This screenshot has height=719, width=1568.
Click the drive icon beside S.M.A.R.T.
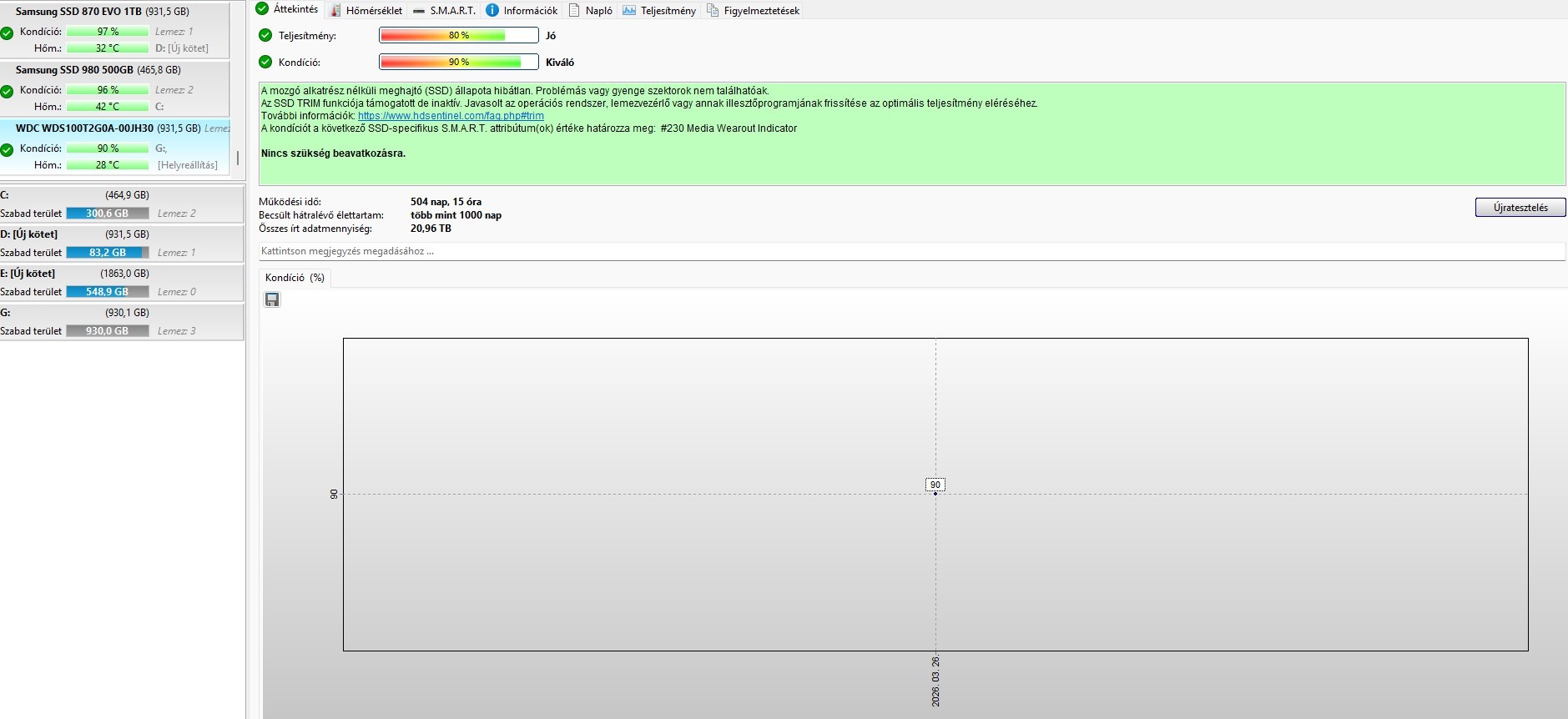pyautogui.click(x=419, y=11)
